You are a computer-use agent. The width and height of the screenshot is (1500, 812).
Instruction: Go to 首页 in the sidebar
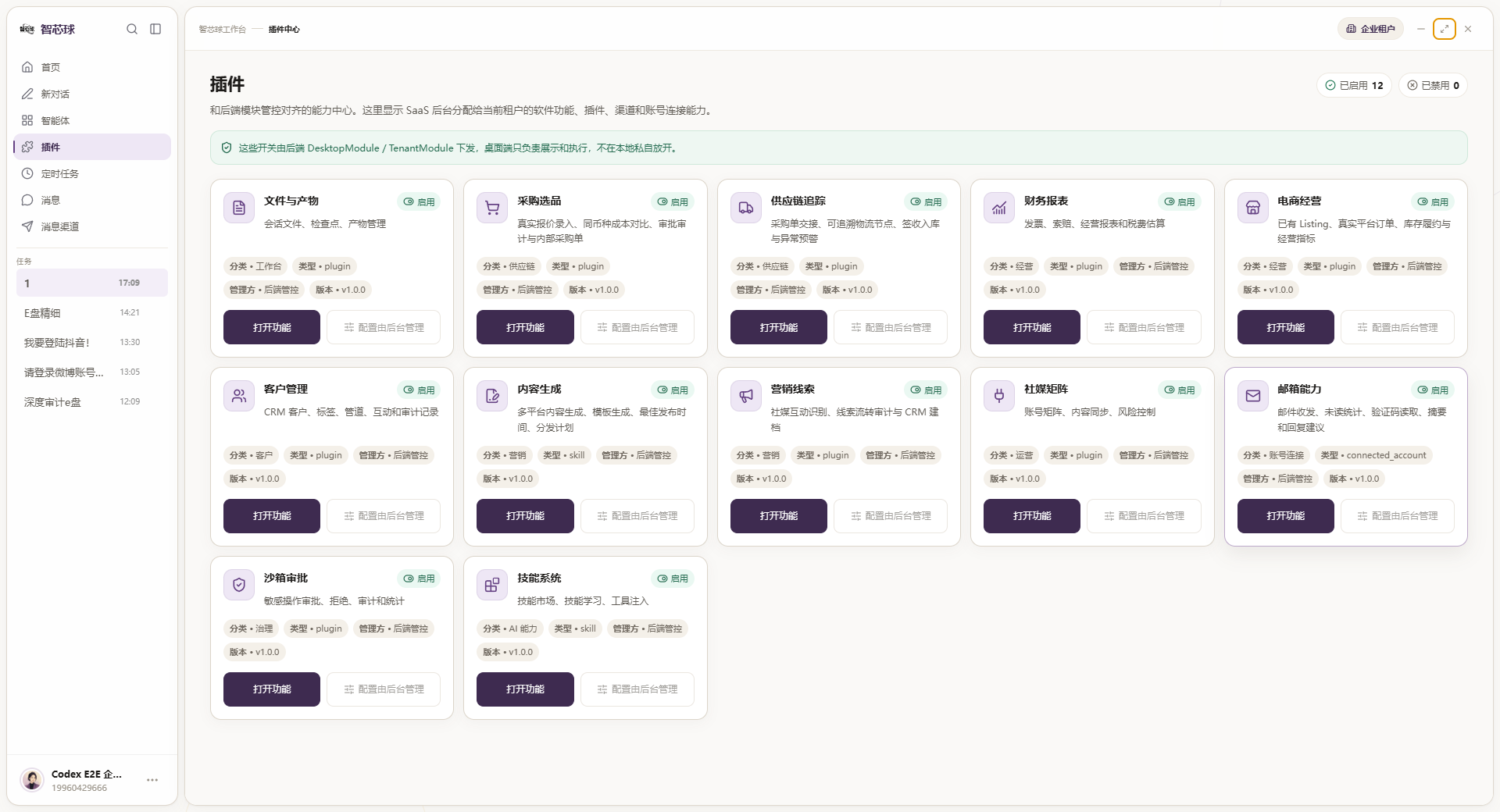click(92, 67)
